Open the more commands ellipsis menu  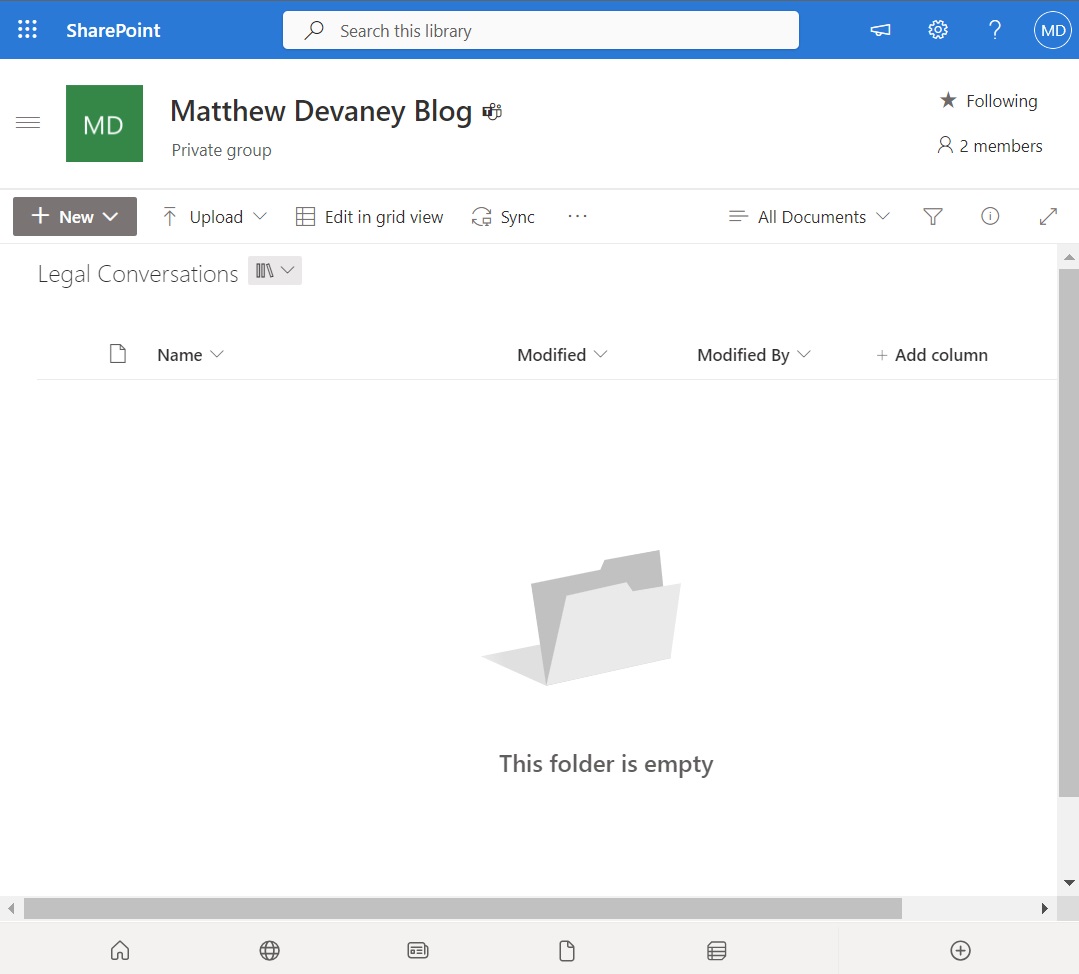[577, 216]
